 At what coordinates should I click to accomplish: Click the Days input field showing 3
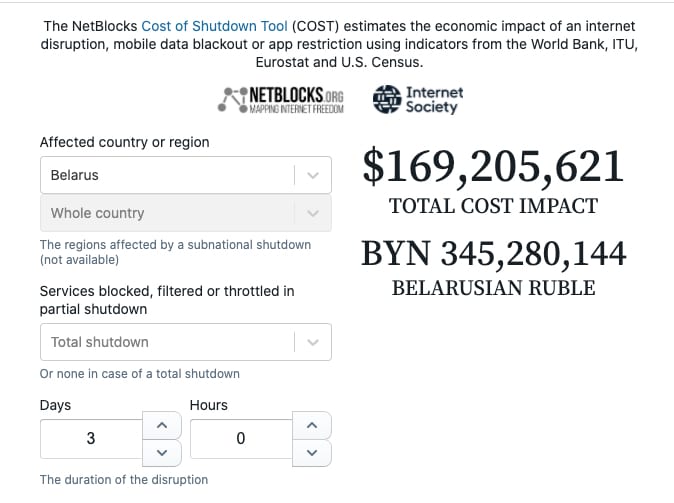click(x=91, y=439)
